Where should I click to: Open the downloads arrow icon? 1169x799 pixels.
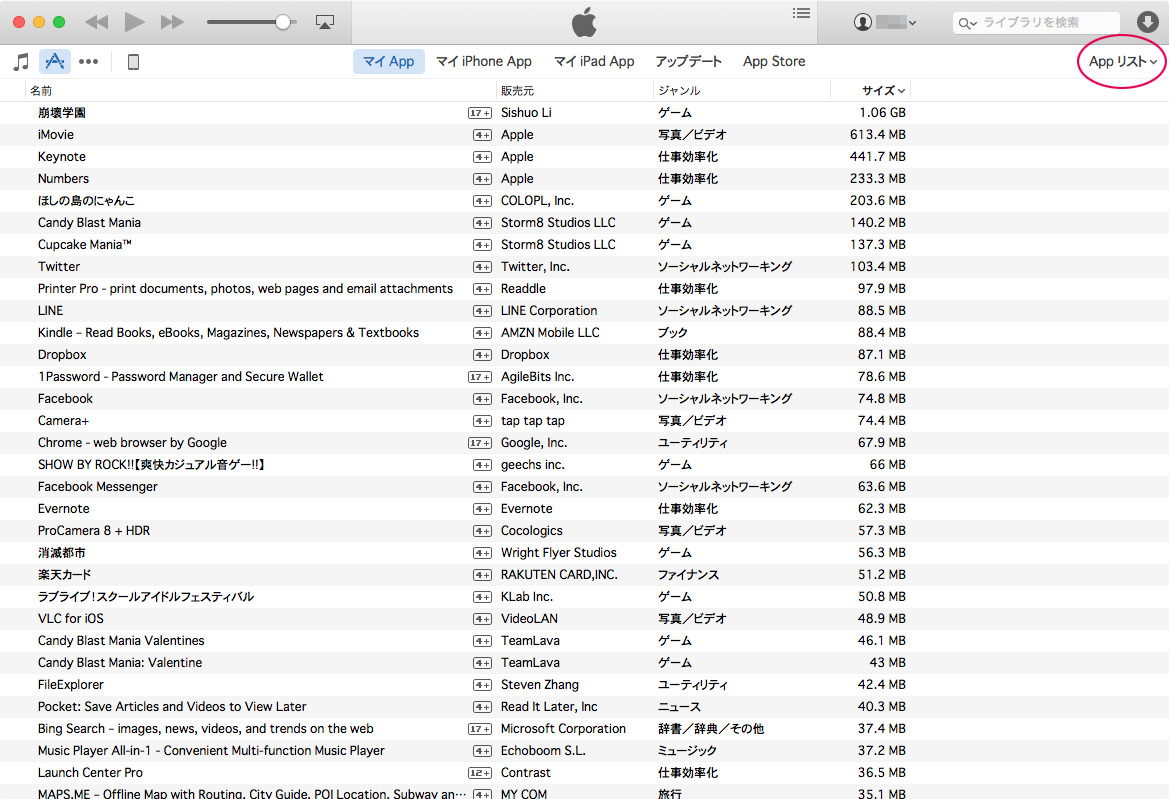(1147, 22)
